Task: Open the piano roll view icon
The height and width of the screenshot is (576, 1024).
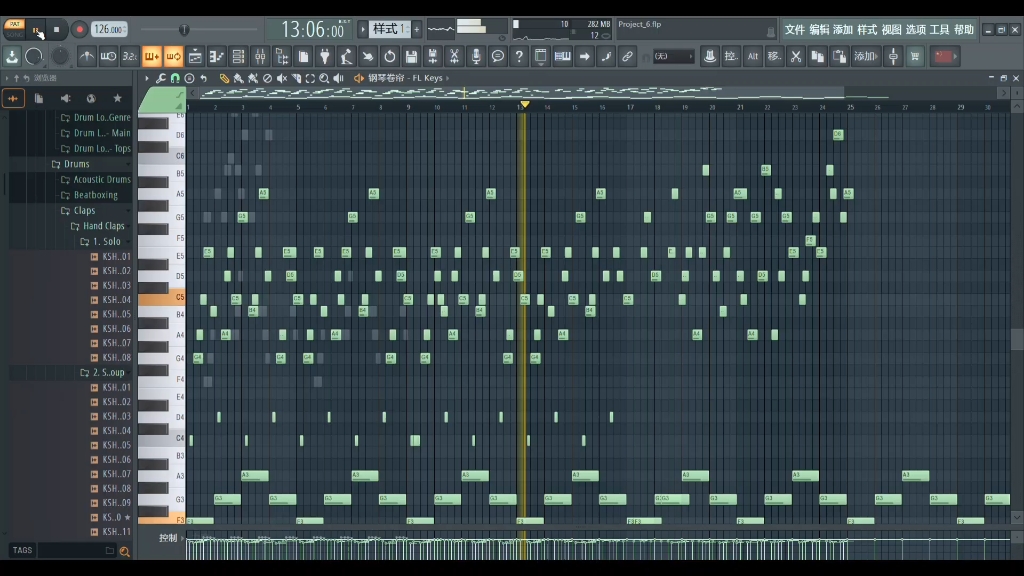Action: (216, 56)
